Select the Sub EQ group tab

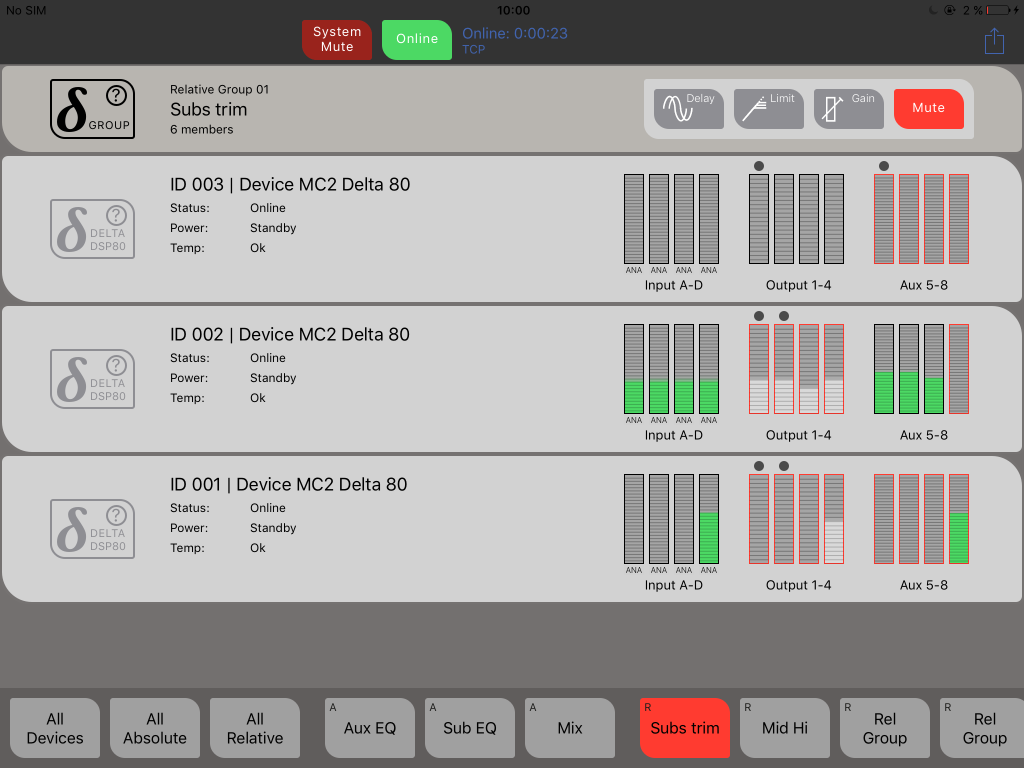point(470,728)
